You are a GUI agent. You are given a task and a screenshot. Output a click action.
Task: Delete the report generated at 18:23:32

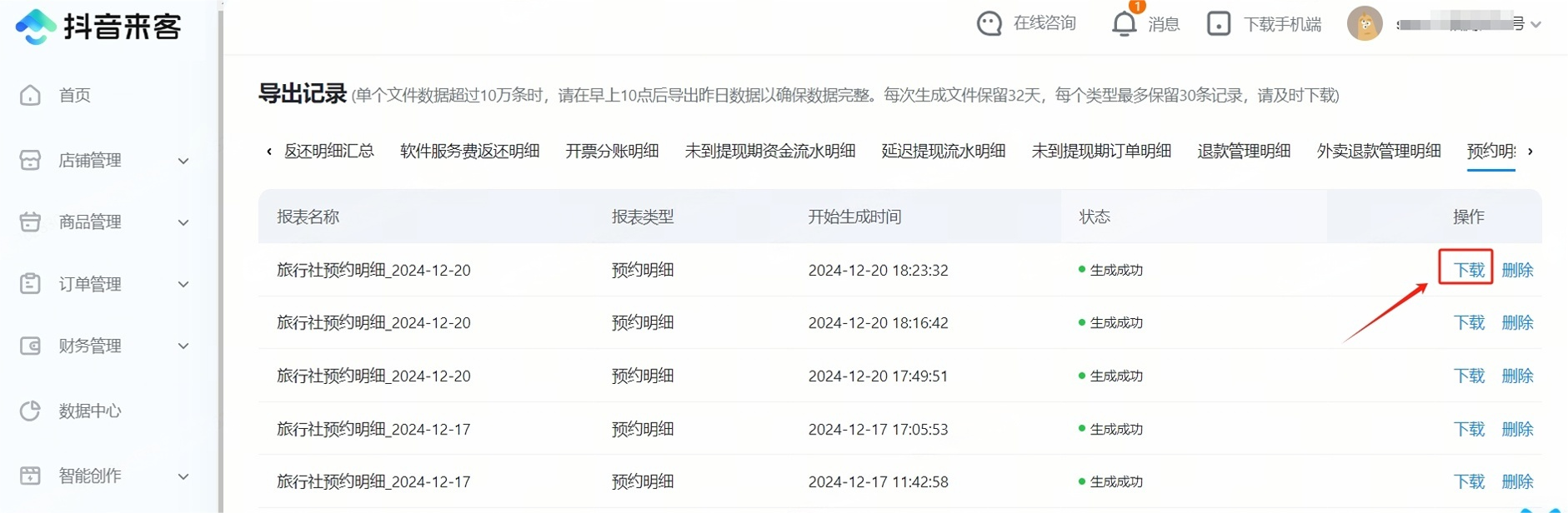click(1517, 270)
